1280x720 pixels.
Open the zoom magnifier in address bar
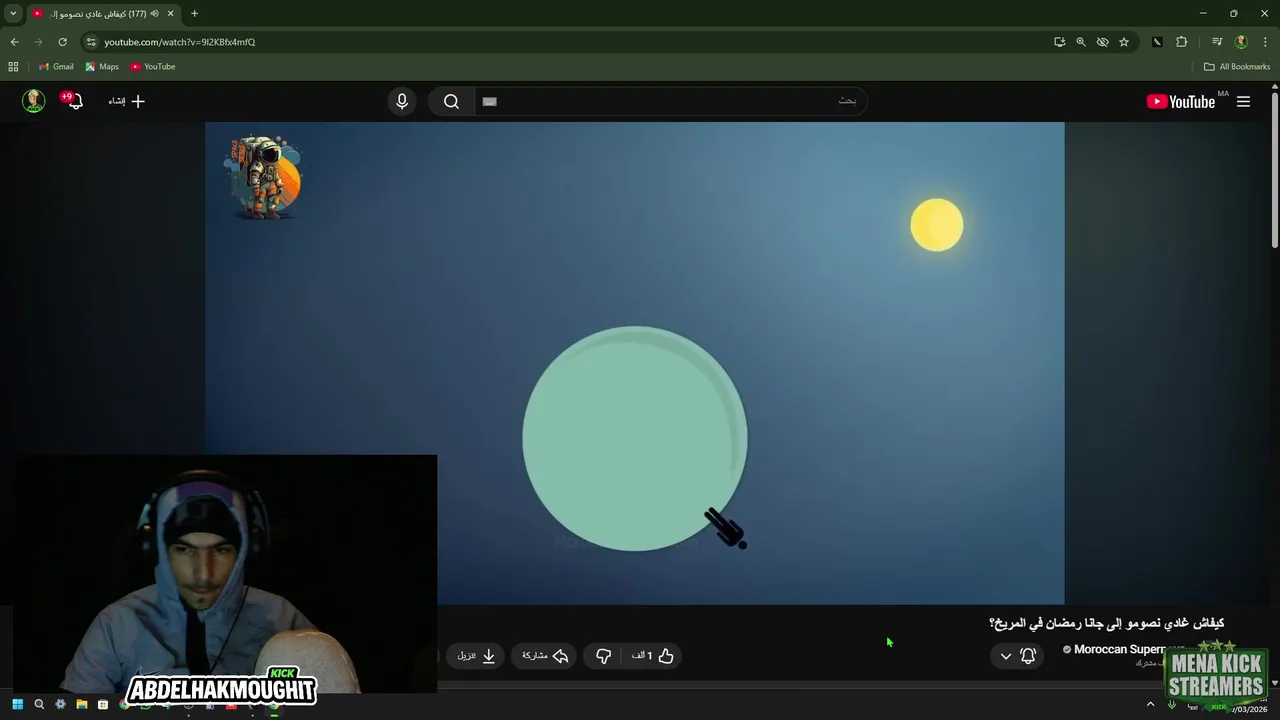pos(1081,42)
